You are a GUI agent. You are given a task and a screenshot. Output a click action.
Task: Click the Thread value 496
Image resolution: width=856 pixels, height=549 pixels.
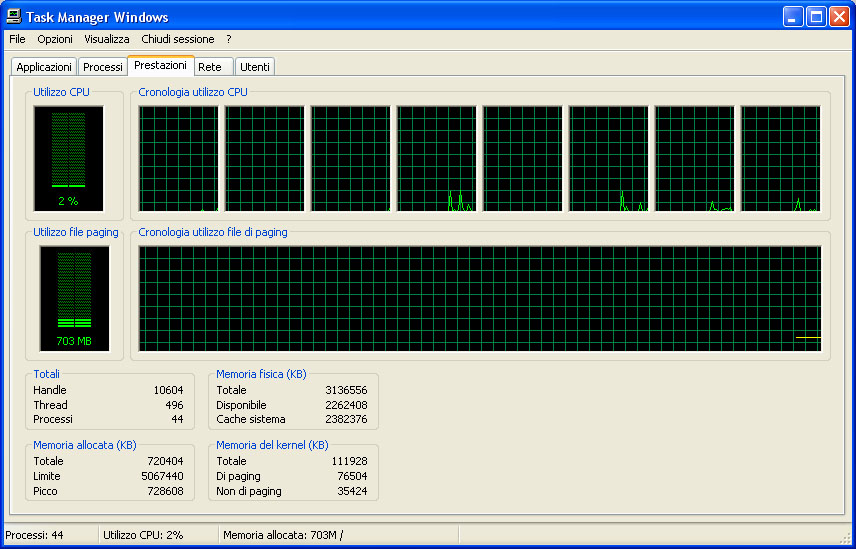click(174, 405)
